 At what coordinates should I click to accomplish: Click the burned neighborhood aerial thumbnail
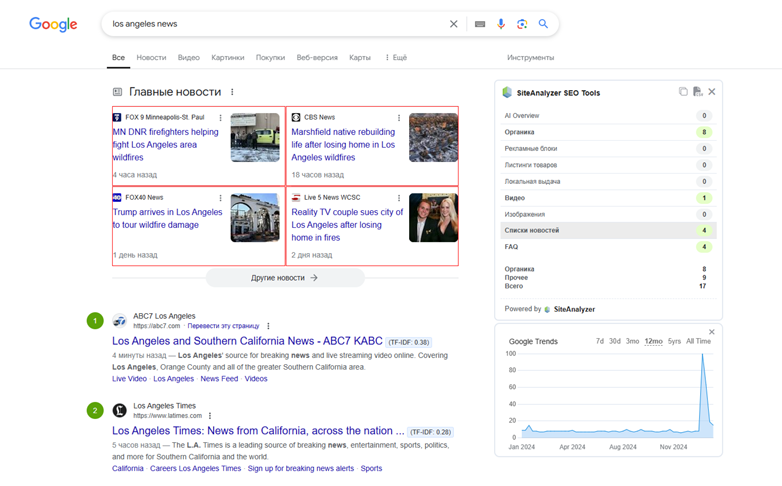433,137
